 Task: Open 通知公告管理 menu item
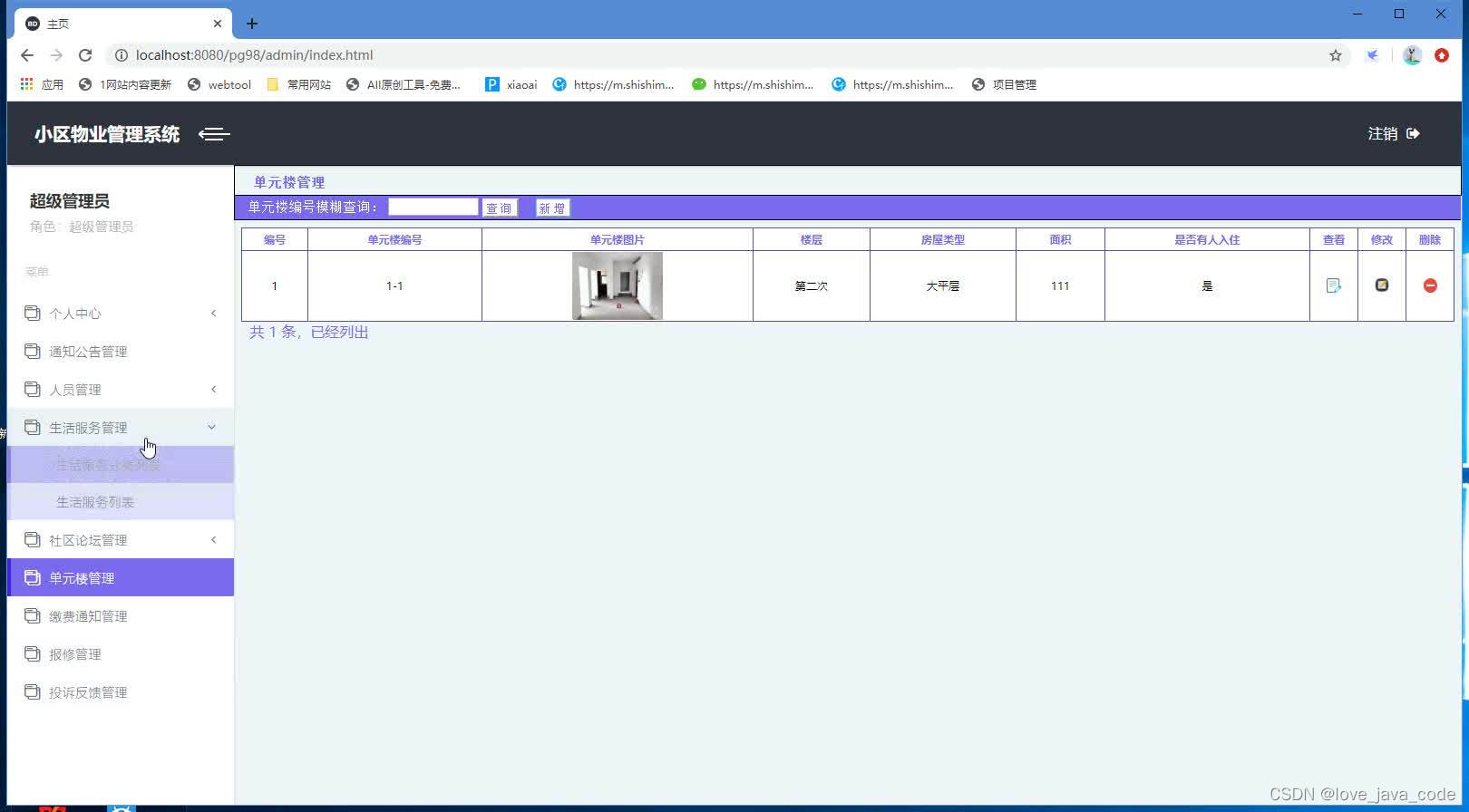click(x=121, y=352)
